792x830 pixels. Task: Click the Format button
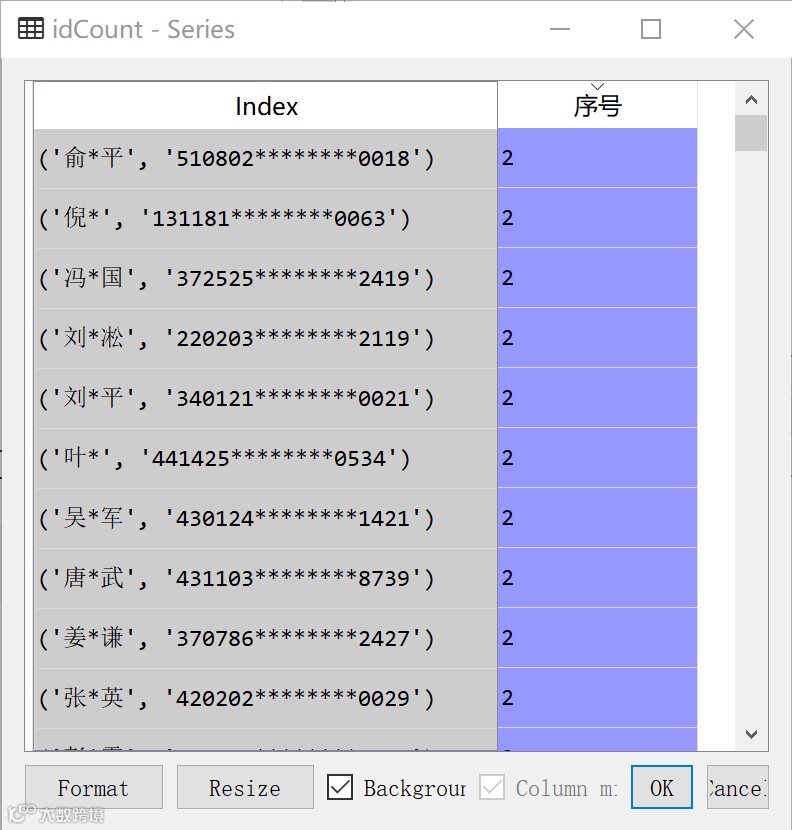click(94, 787)
